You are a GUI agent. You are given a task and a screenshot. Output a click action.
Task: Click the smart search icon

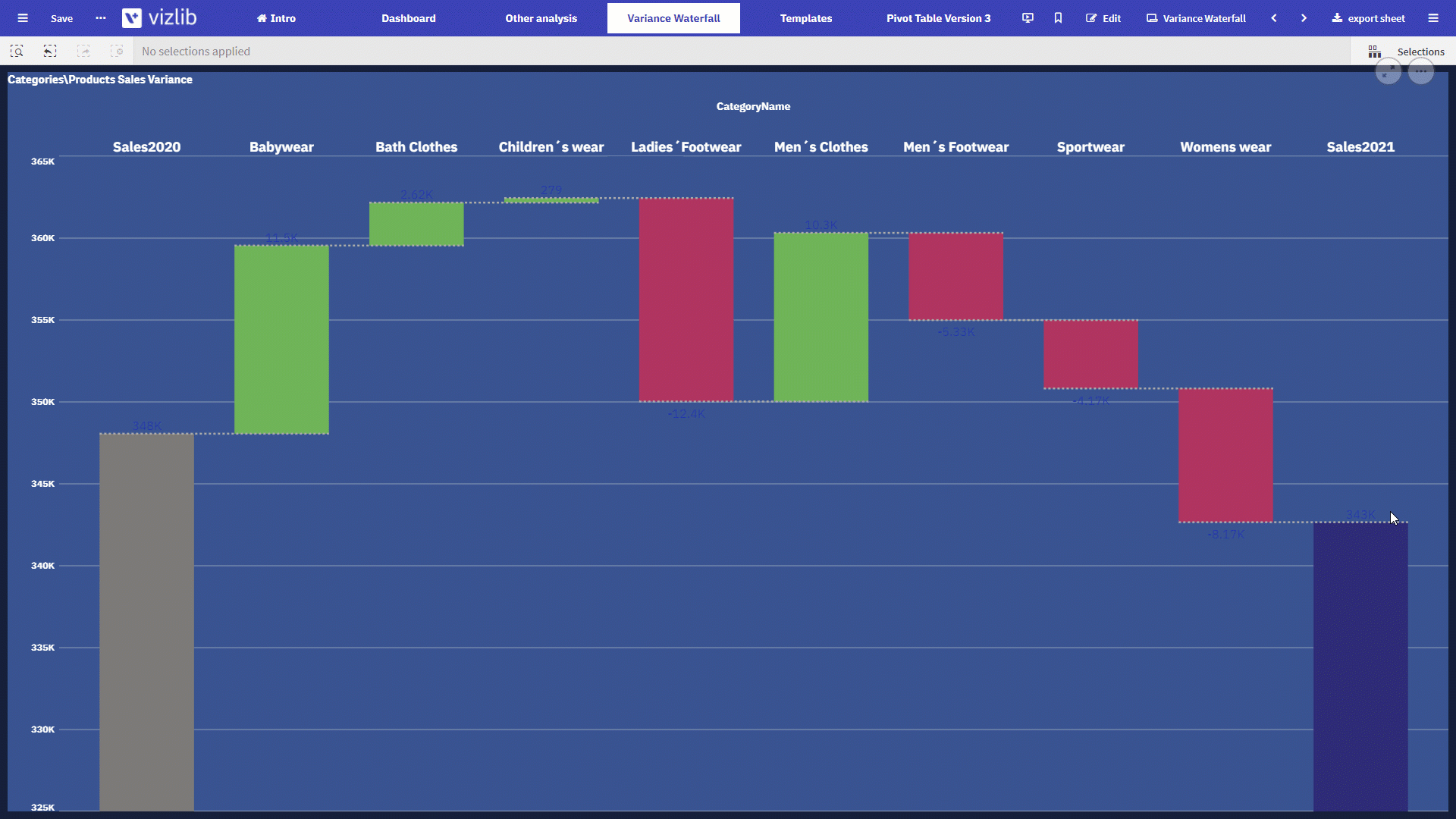pyautogui.click(x=15, y=50)
